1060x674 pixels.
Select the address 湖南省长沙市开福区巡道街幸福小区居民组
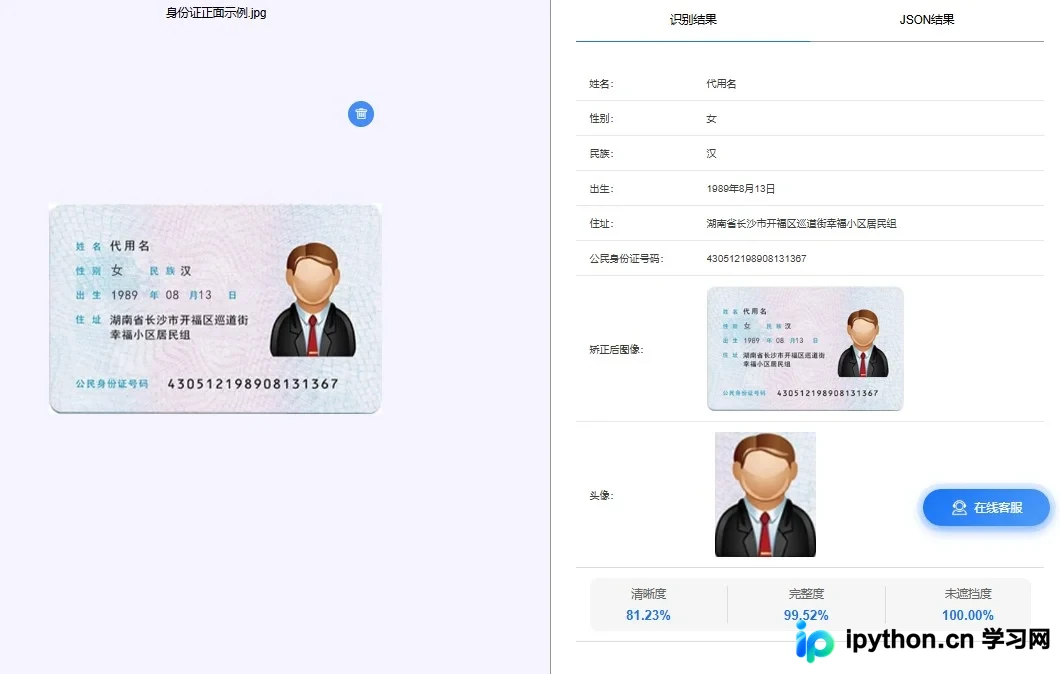coord(801,223)
